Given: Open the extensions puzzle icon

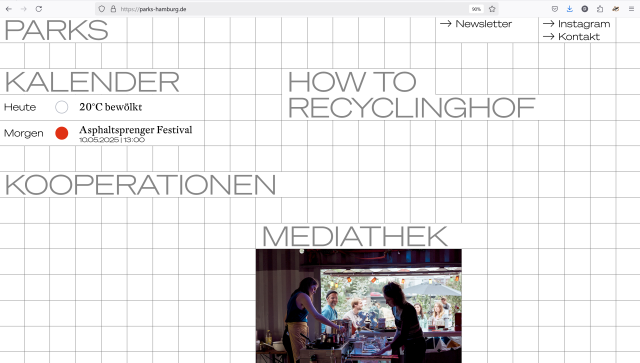Looking at the screenshot, I should 600,9.
